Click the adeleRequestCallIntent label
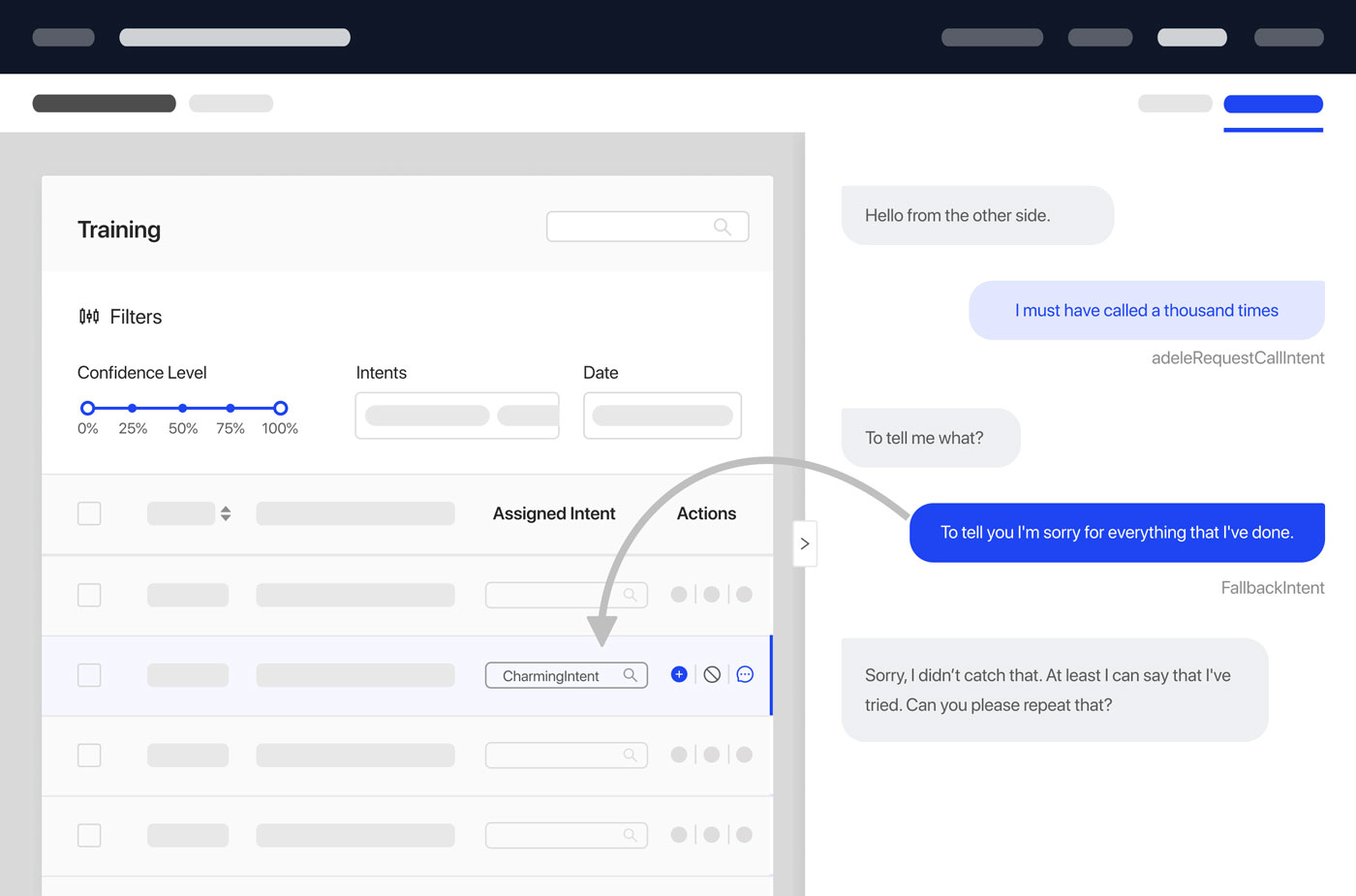This screenshot has height=896, width=1356. click(x=1238, y=357)
